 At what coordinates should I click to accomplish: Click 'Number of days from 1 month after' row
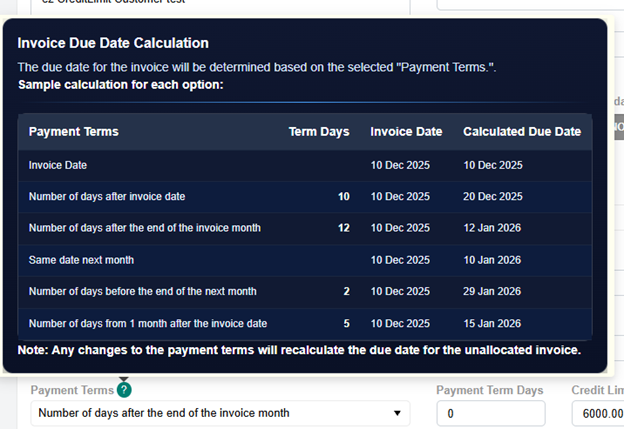(147, 324)
